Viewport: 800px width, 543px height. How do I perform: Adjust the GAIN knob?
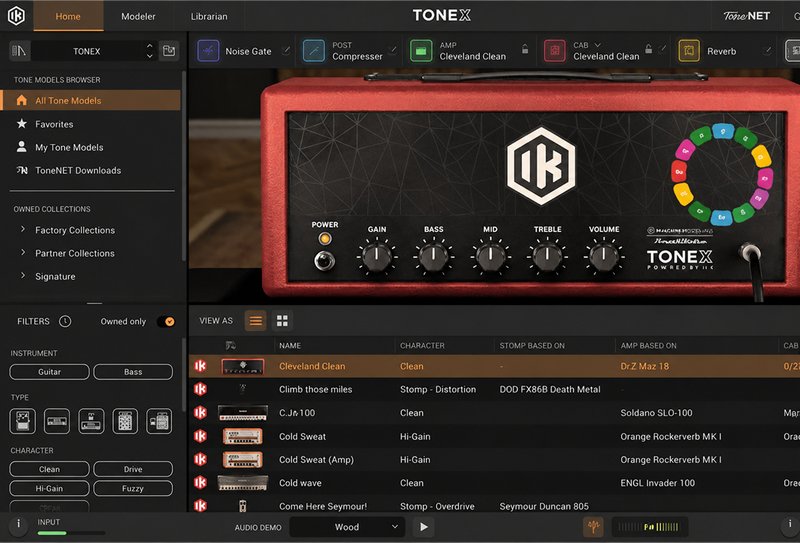(x=377, y=257)
